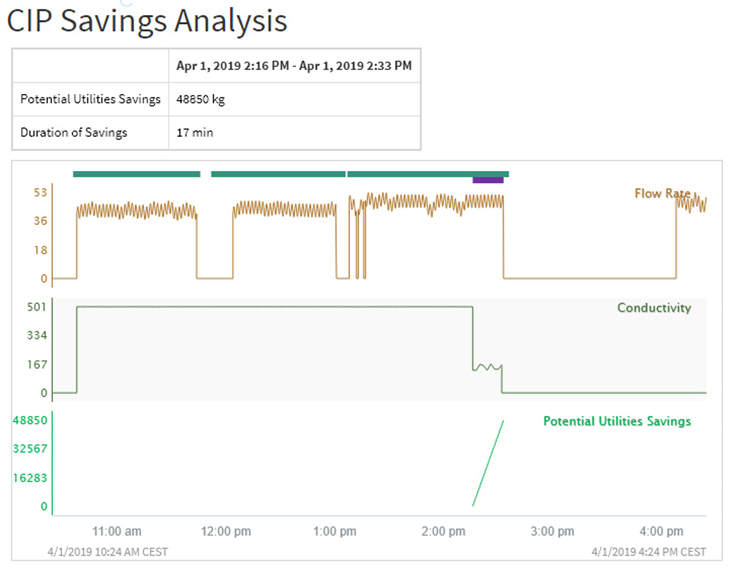Viewport: 743px width, 569px height.
Task: Click the chart end timestamp 4:24 PM CEST
Action: click(x=648, y=551)
